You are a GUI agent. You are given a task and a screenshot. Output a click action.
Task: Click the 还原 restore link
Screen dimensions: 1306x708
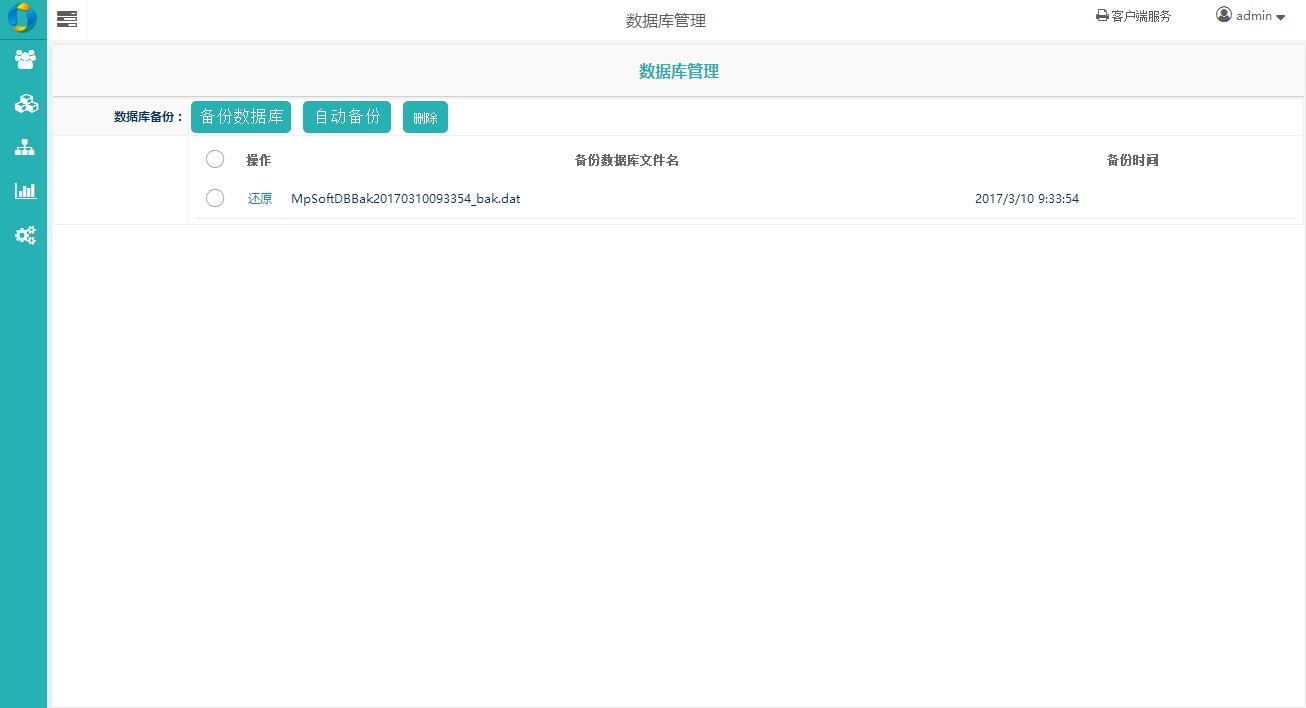point(260,199)
